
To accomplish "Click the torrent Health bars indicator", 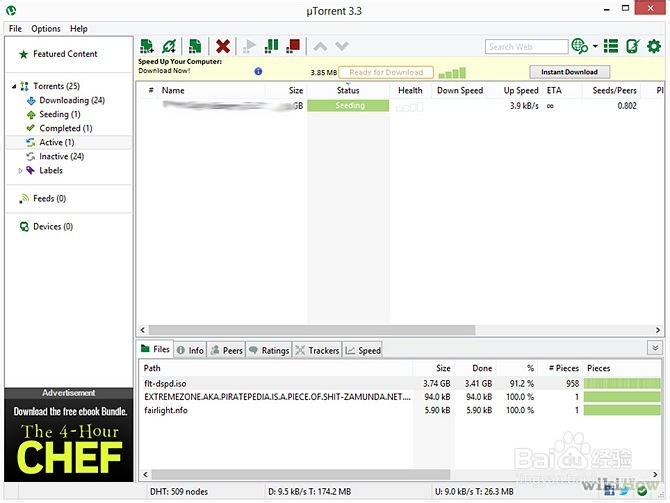I will [x=409, y=106].
